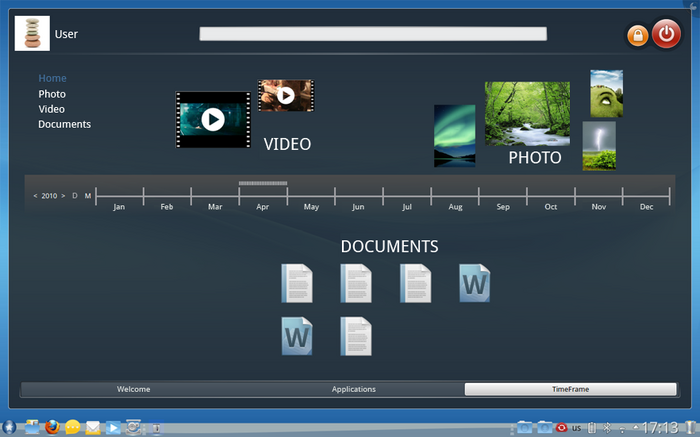
Task: Click the second blue folder tray icon
Action: click(544, 428)
